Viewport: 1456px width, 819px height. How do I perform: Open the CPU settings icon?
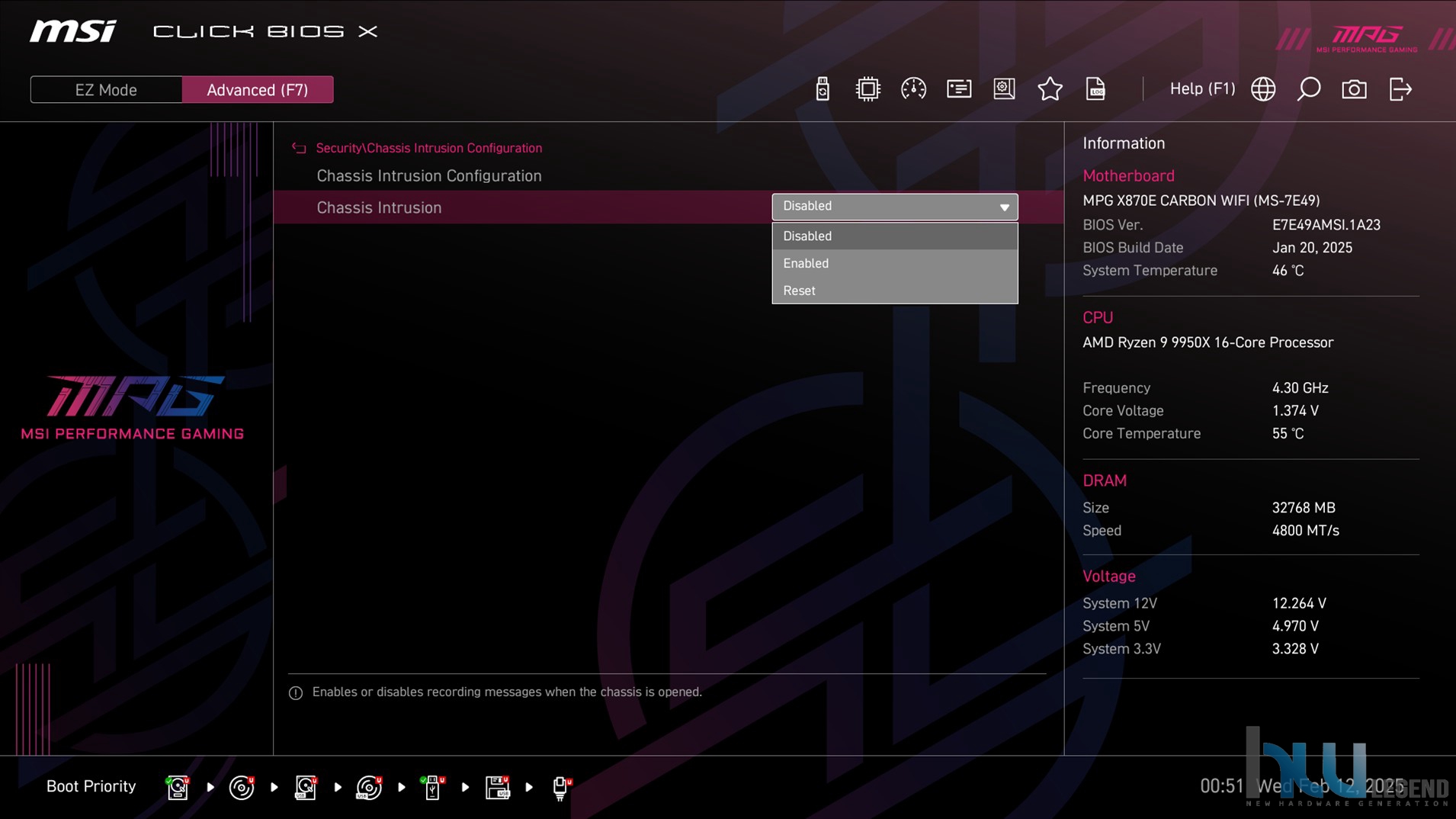[x=868, y=89]
